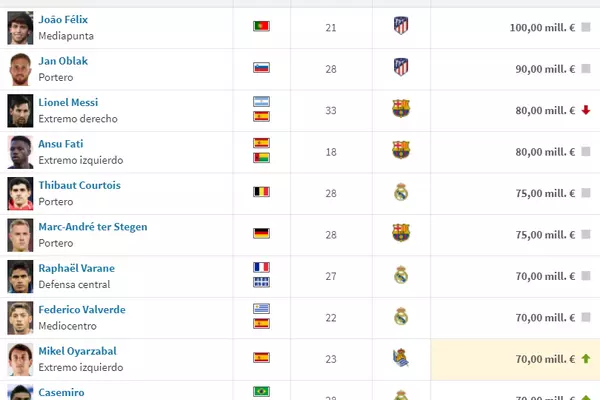The width and height of the screenshot is (600, 400).
Task: Click Casemiro name link
Action: coord(61,392)
